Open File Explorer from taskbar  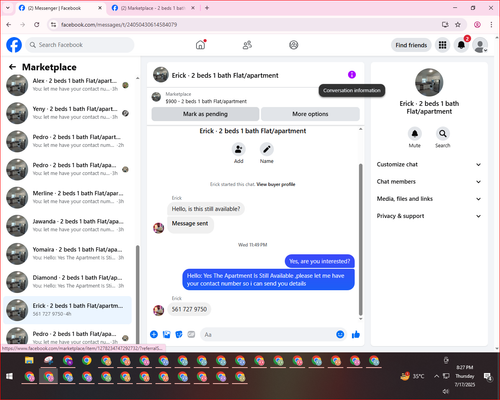[29, 361]
